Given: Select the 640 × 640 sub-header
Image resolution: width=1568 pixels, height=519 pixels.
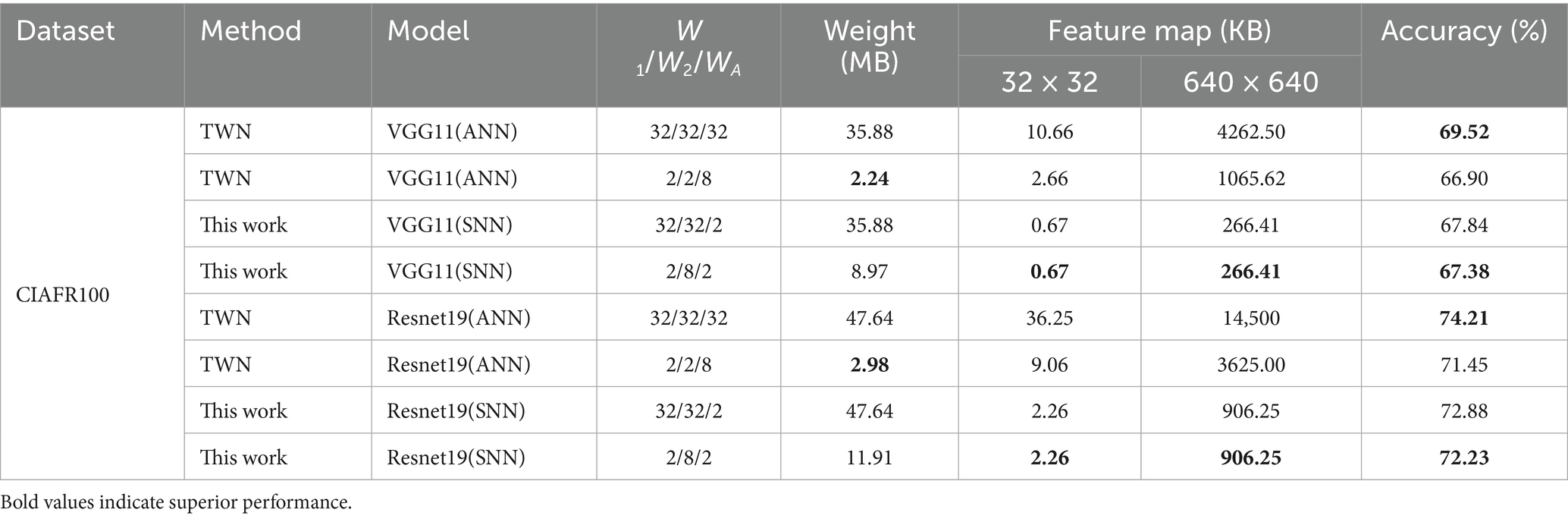Looking at the screenshot, I should [x=1250, y=82].
